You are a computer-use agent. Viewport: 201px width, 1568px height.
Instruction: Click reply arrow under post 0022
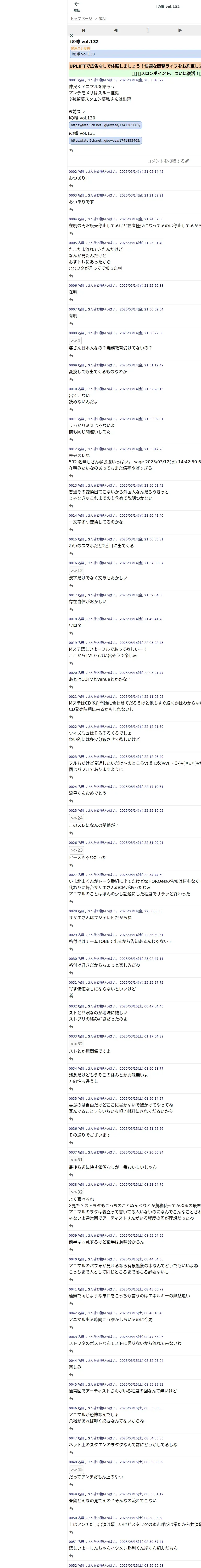[x=71, y=747]
